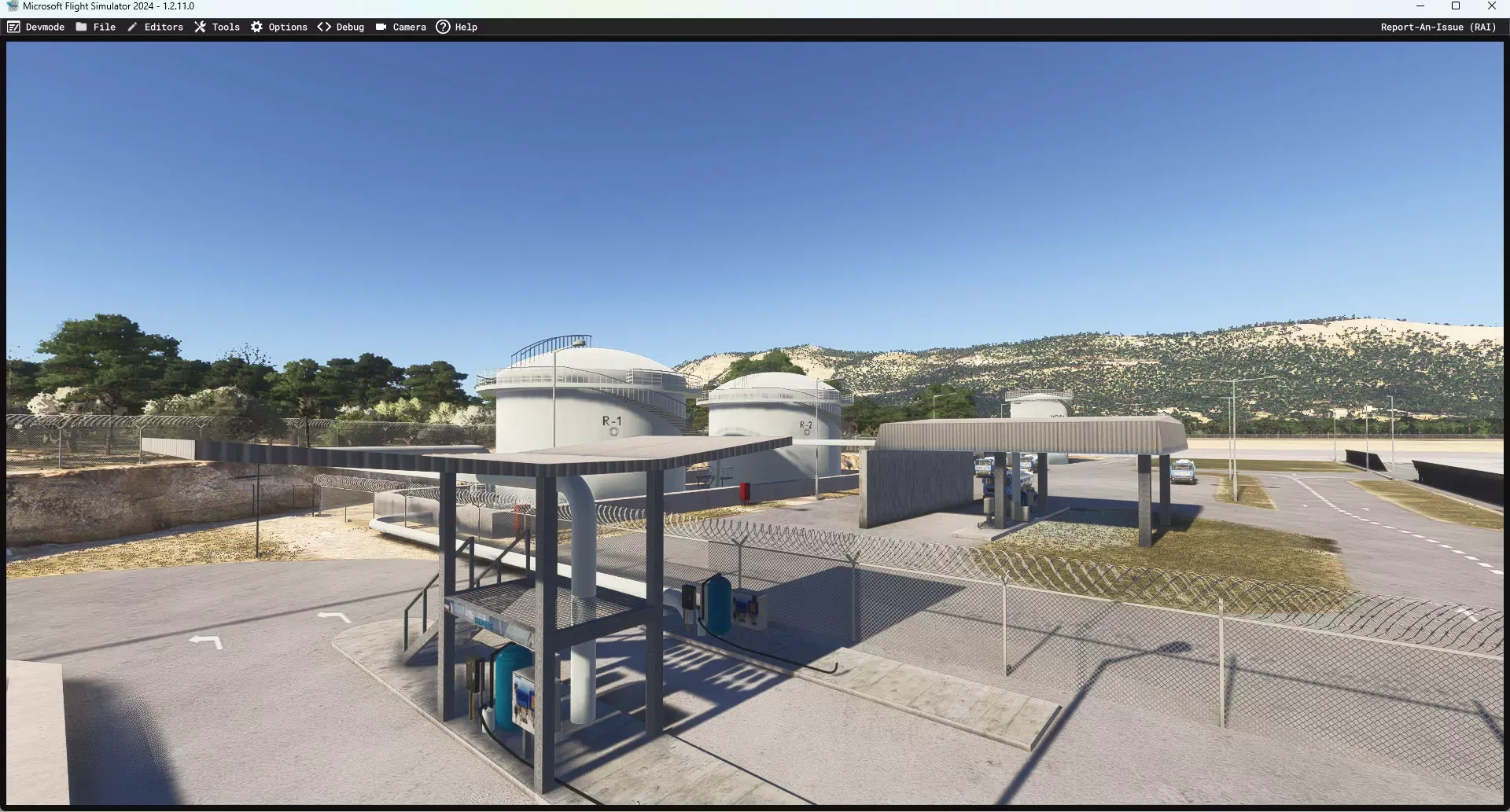
Task: Show the Options menu text
Action: (288, 27)
